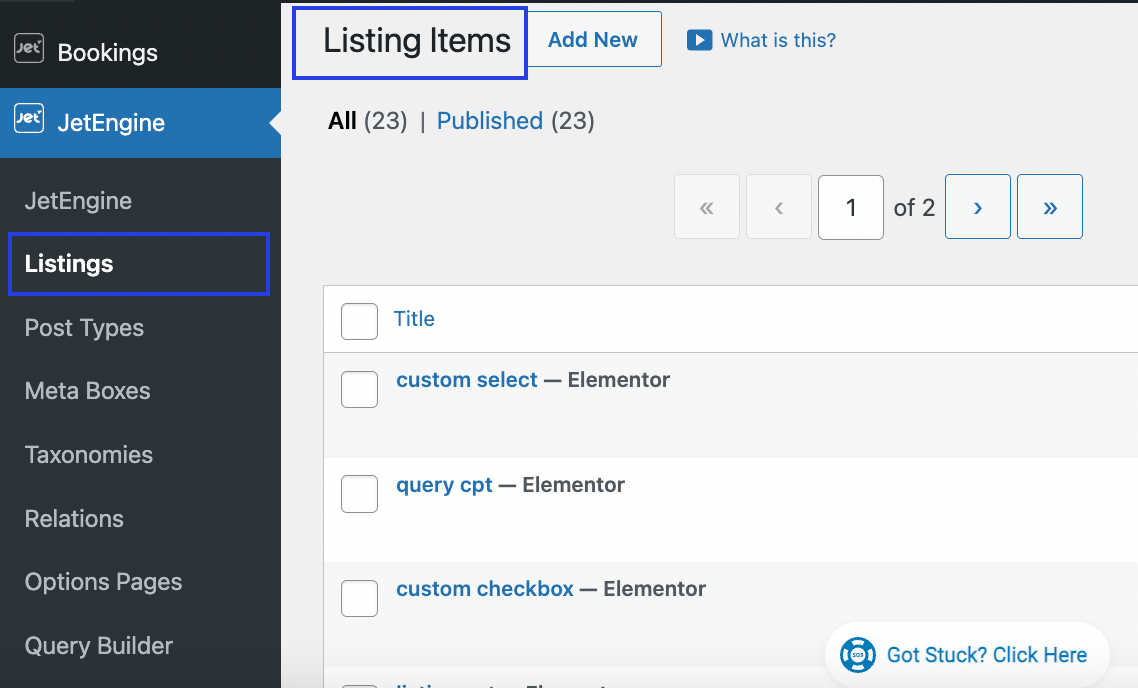This screenshot has width=1138, height=688.
Task: Filter listings by Published
Action: click(x=489, y=121)
